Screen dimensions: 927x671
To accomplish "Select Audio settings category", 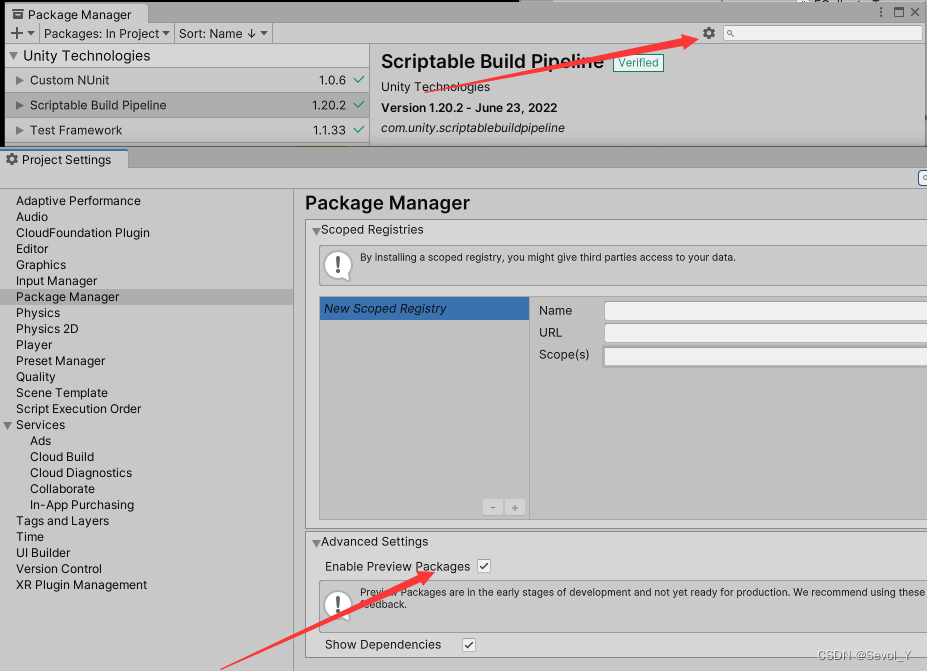I will [32, 217].
